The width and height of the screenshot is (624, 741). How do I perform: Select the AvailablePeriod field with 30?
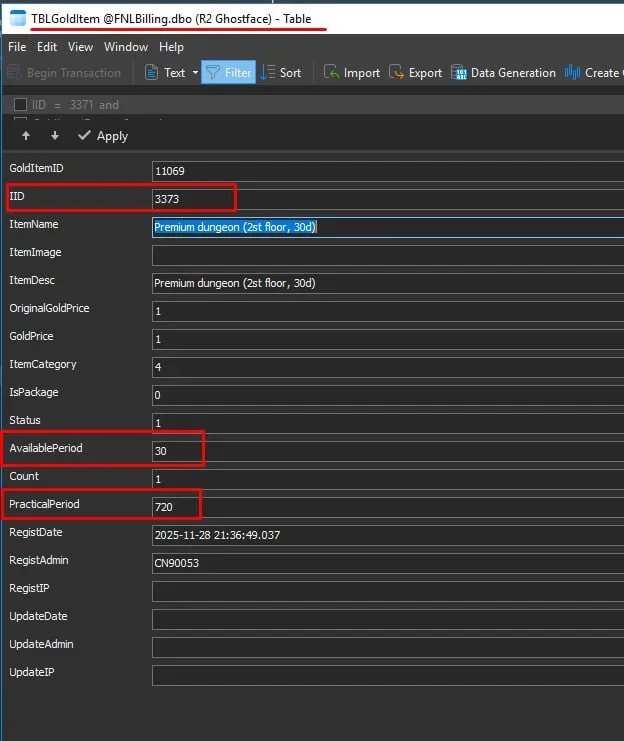coord(175,451)
